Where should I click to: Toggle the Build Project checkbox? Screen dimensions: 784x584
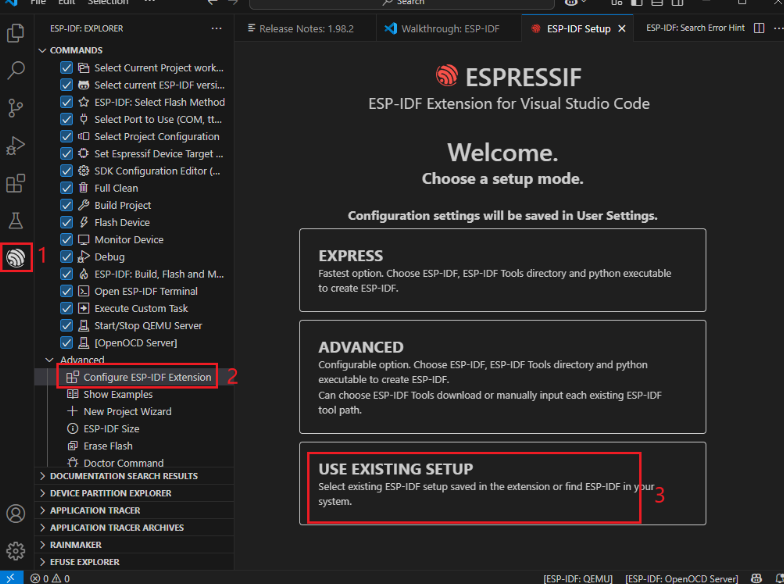pos(66,205)
